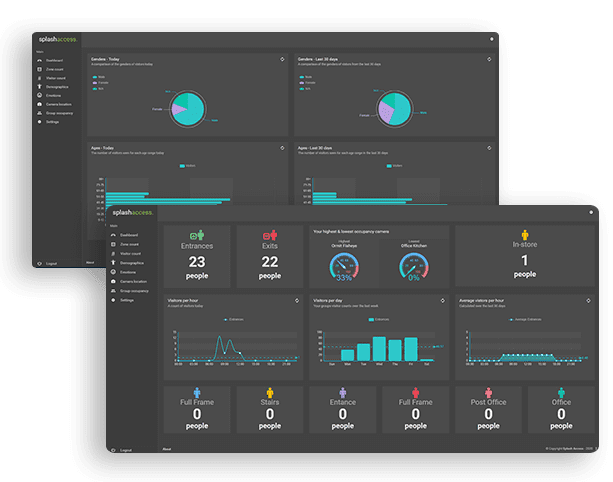Toggle the Entrances legend in Visitors per day
This screenshot has width=613, height=482.
[x=379, y=320]
